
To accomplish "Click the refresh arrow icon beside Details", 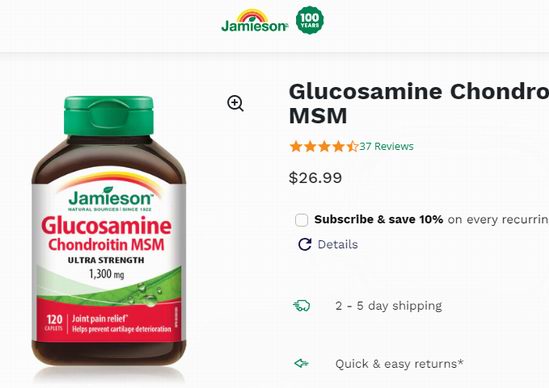I will [305, 244].
